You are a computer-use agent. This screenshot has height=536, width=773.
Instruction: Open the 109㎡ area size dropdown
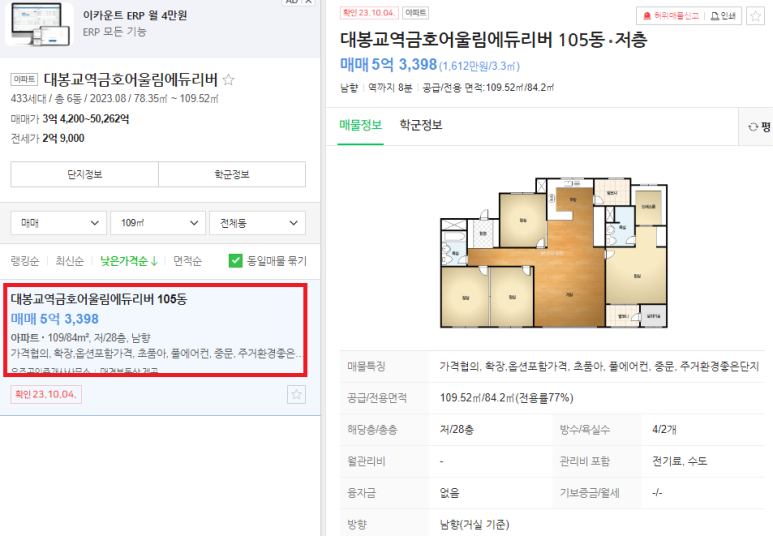click(158, 223)
